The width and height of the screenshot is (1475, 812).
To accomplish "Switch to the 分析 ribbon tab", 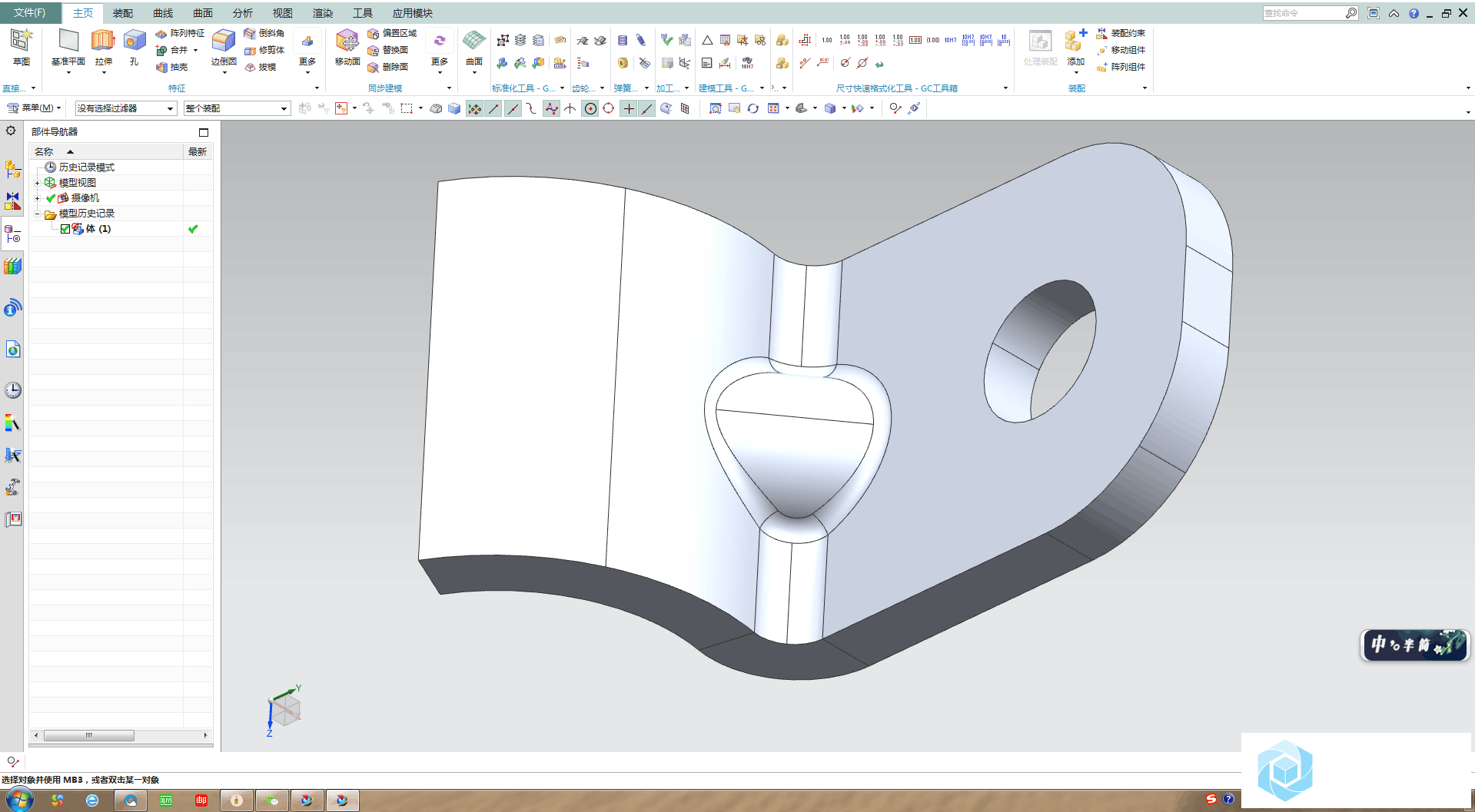I will [243, 13].
